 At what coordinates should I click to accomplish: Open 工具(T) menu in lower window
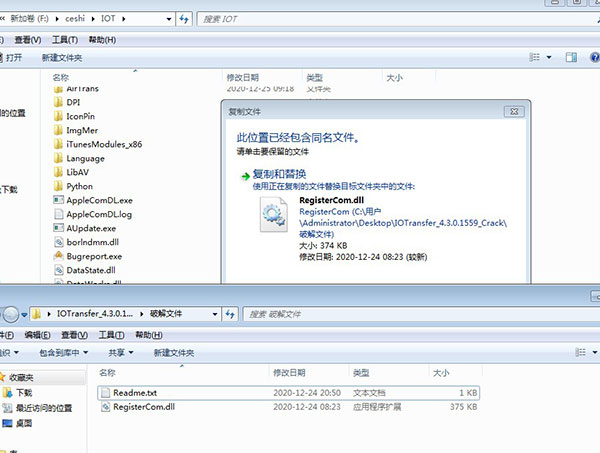111,335
